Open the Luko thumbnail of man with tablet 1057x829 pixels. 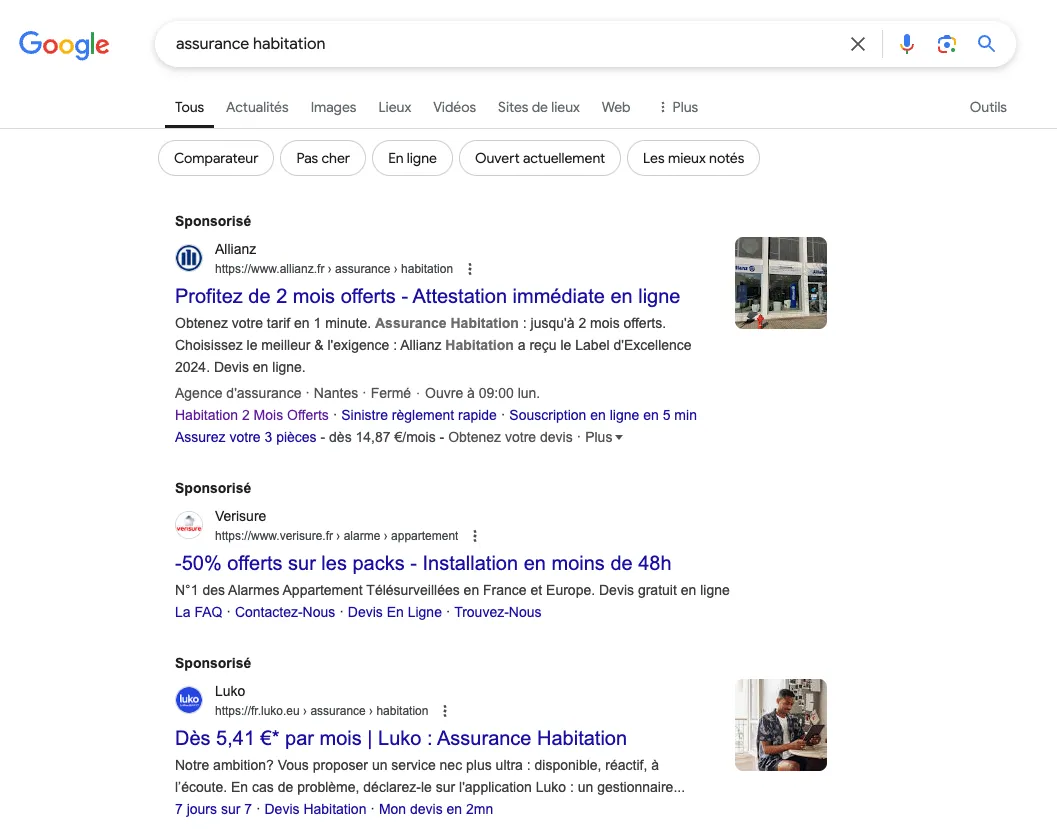[x=781, y=725]
